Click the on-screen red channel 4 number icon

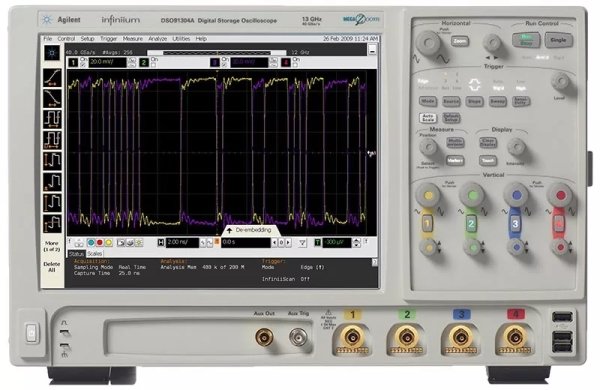click(x=286, y=62)
